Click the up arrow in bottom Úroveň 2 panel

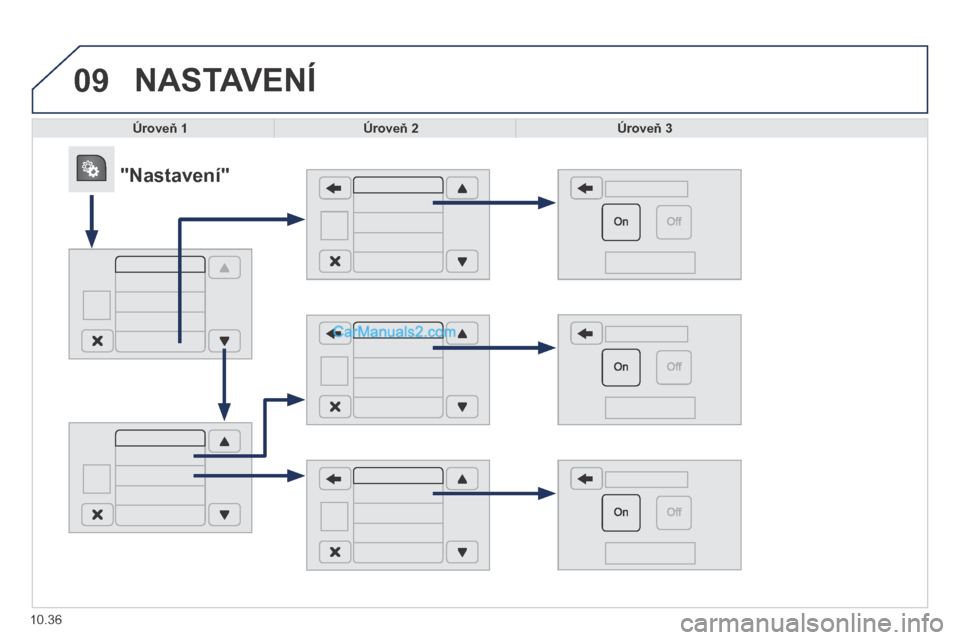462,479
